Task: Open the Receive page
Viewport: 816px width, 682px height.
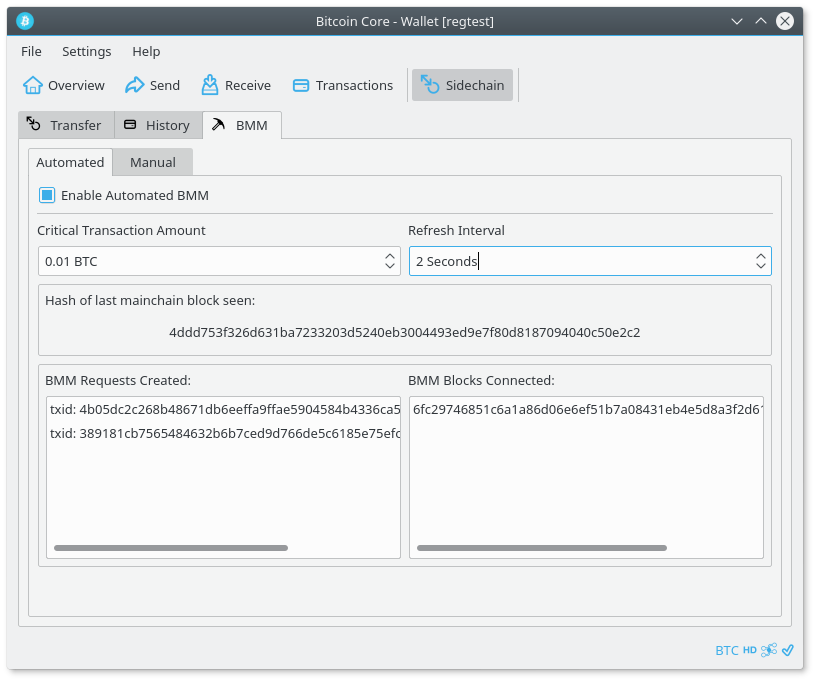Action: click(236, 85)
